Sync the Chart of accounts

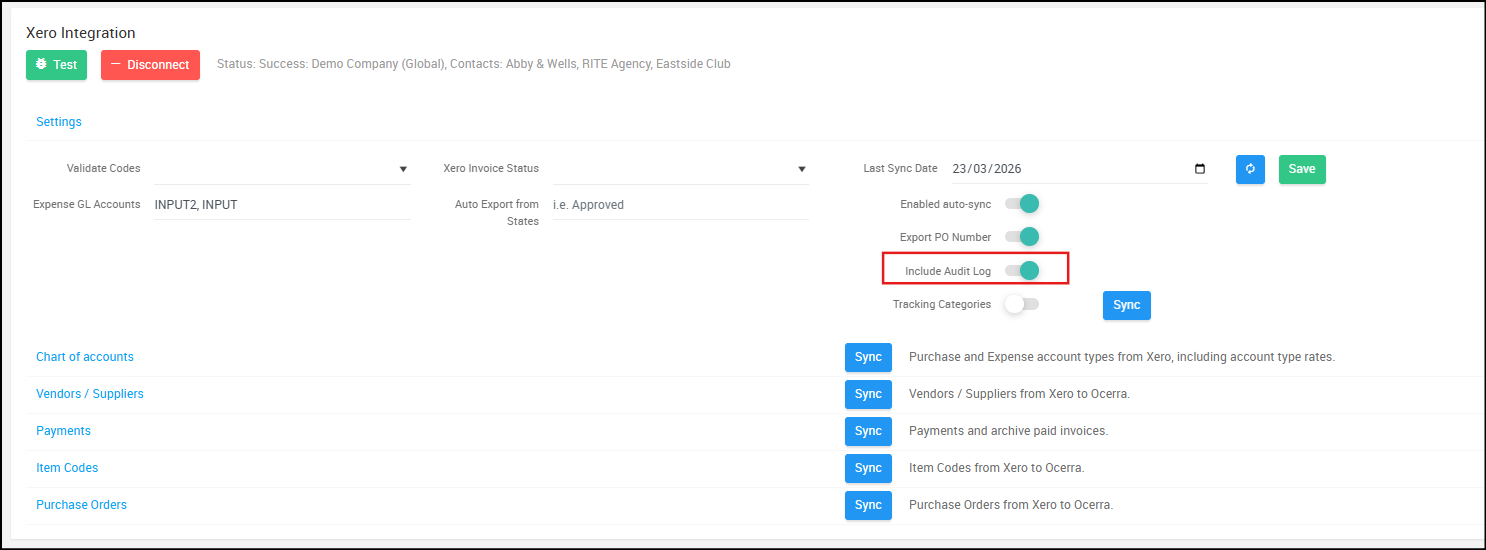coord(868,357)
